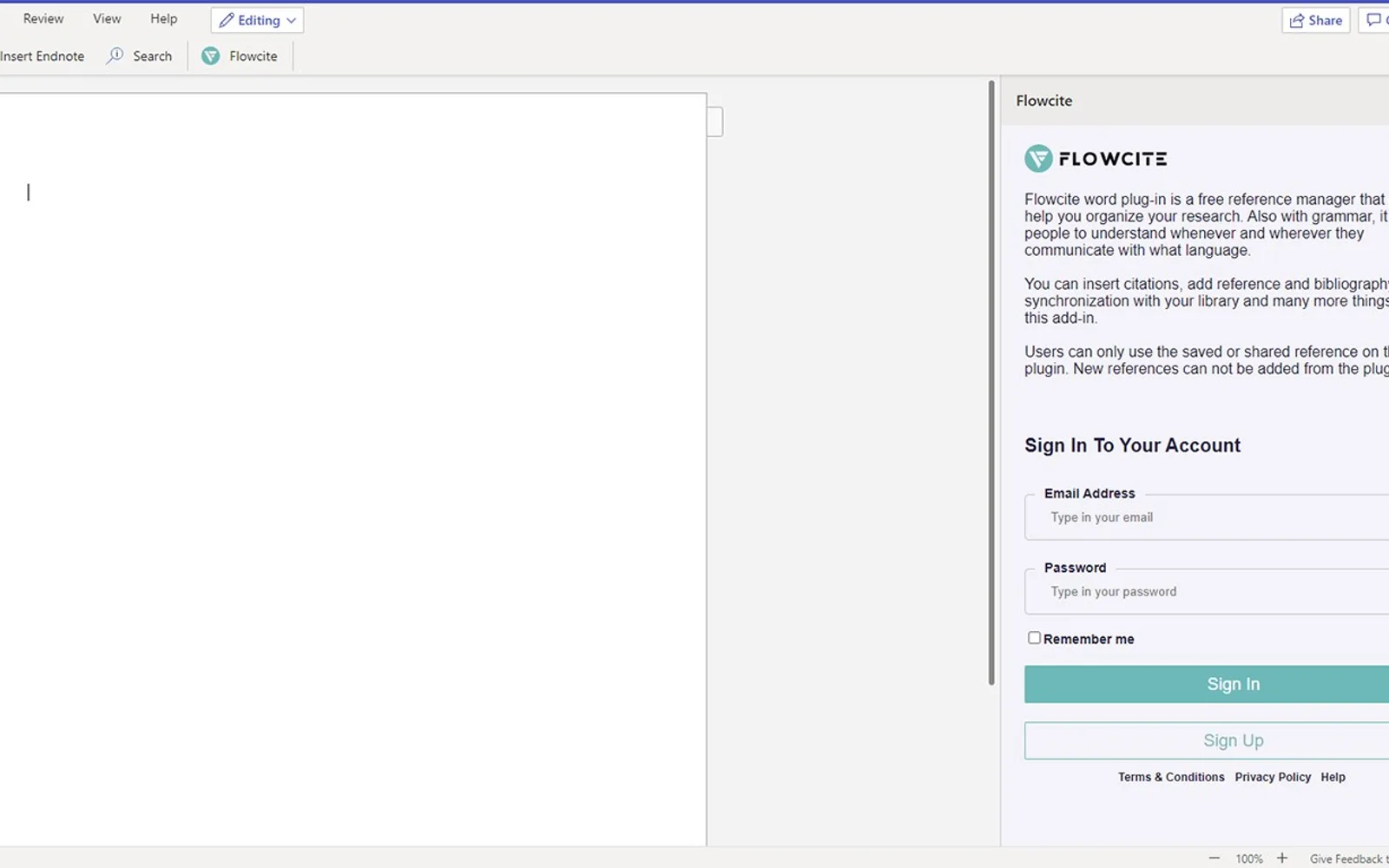Open the Review tab

point(43,18)
